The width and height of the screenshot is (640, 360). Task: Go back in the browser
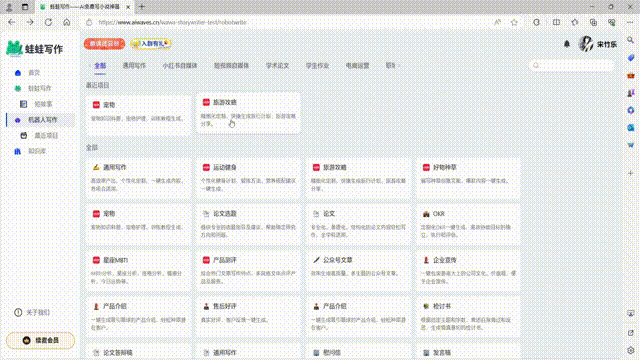(12, 22)
